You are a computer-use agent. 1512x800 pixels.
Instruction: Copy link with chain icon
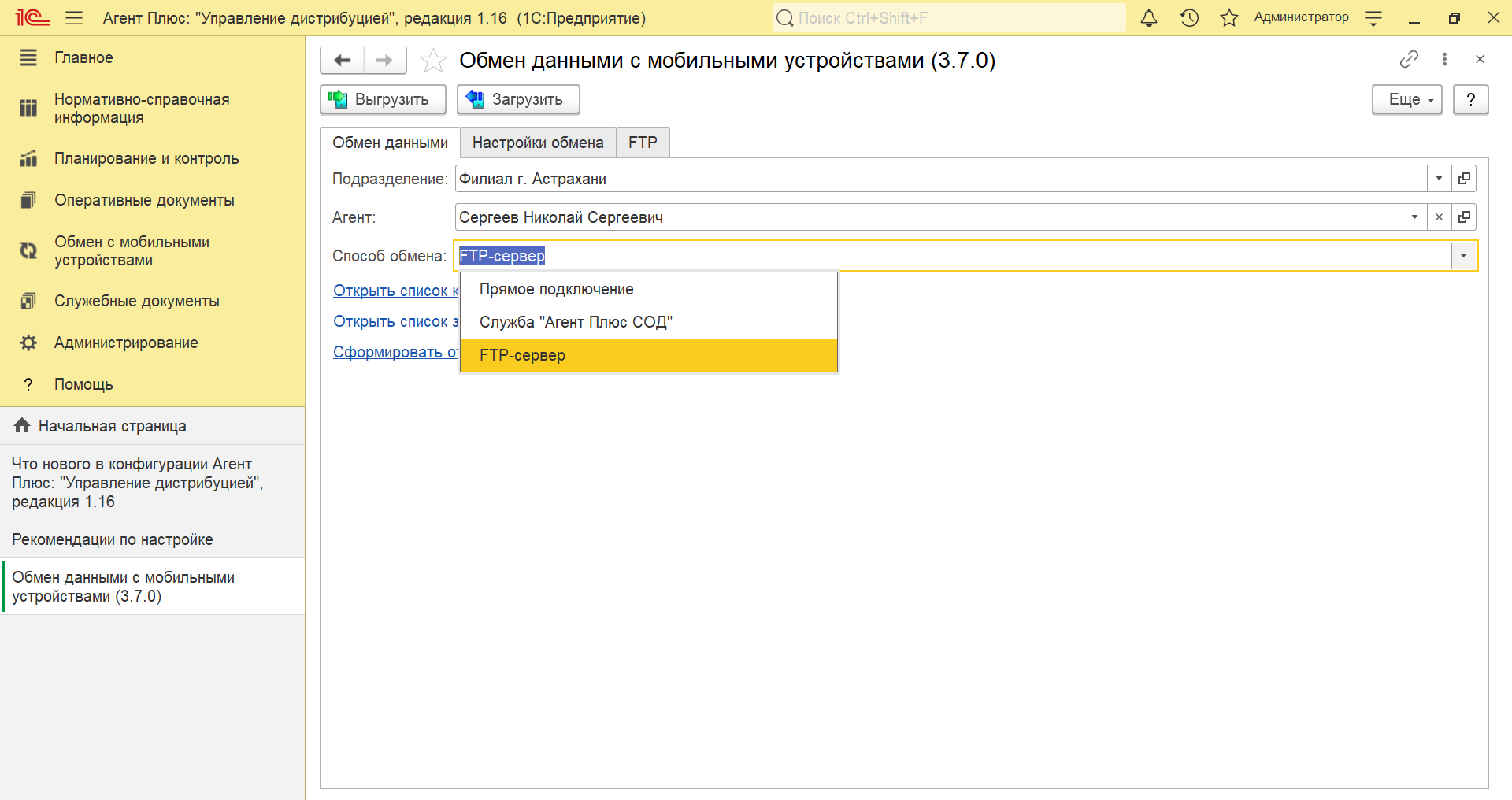[x=1409, y=59]
